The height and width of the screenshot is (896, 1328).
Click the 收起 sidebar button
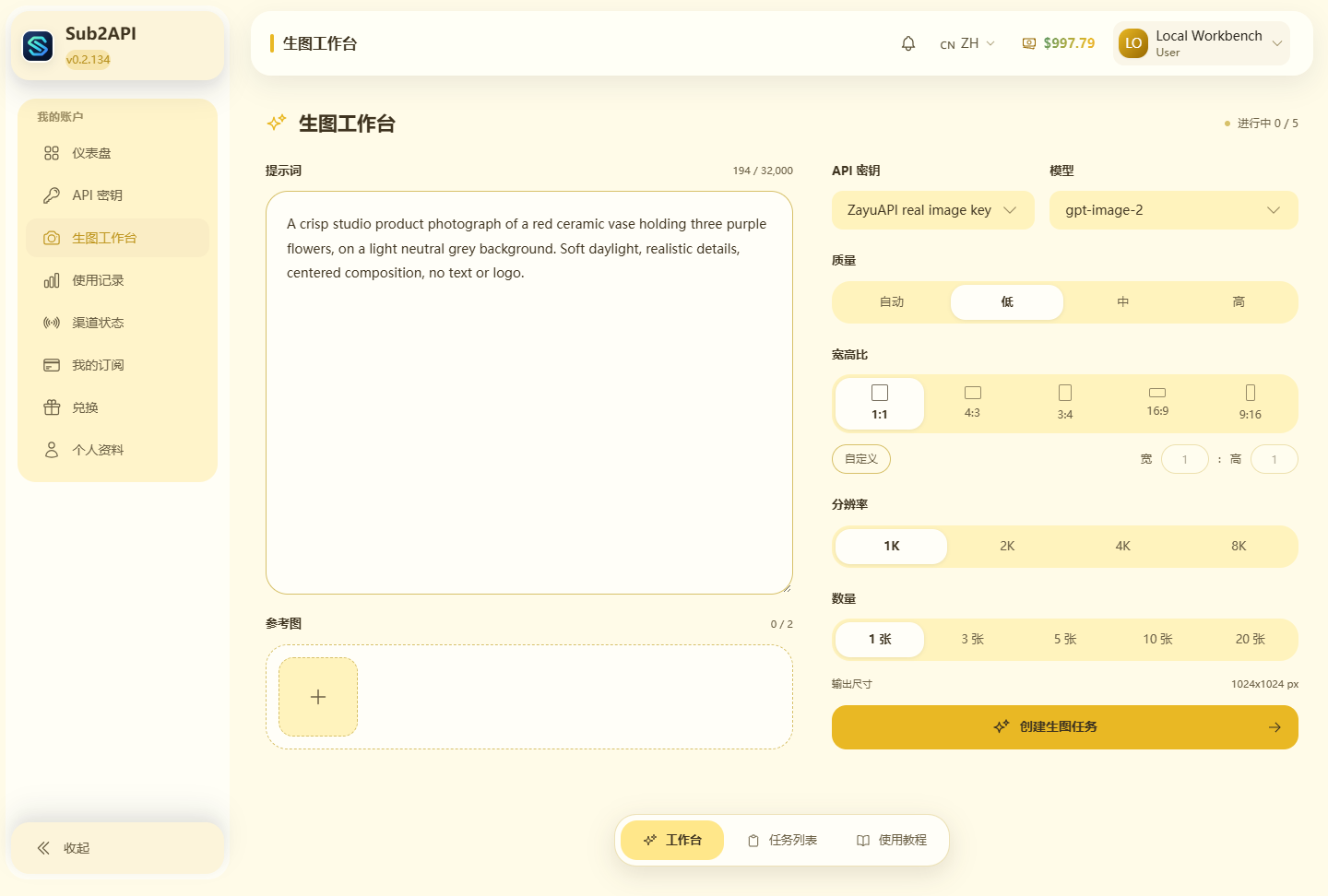tap(118, 848)
